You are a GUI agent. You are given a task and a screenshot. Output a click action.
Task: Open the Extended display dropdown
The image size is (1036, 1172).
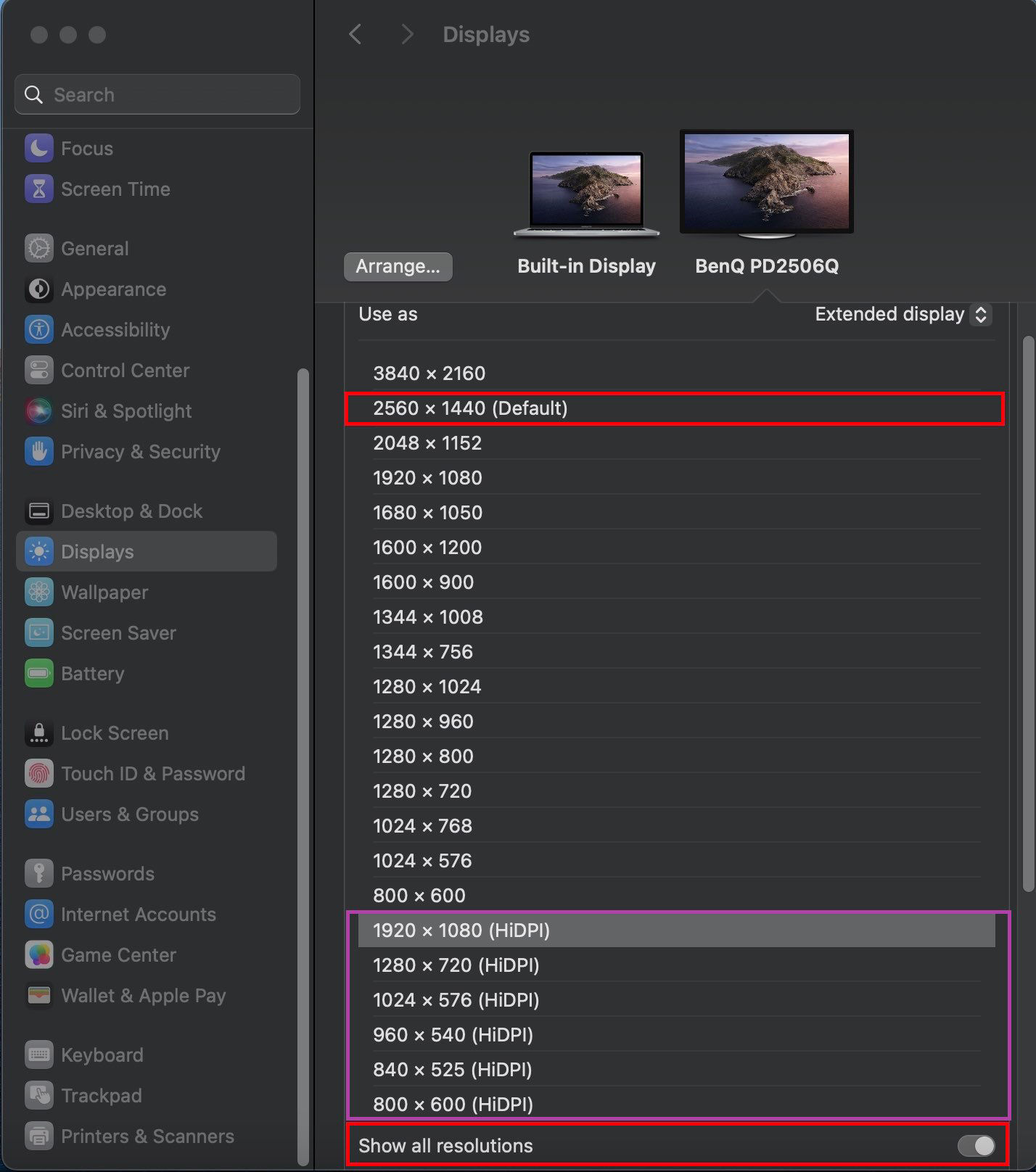(903, 314)
